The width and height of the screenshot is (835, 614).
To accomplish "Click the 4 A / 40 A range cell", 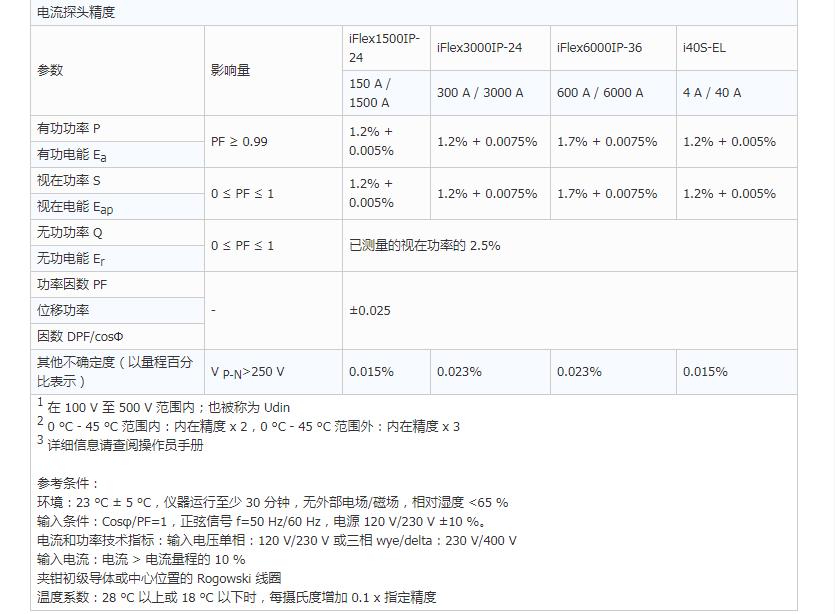I will [712, 93].
